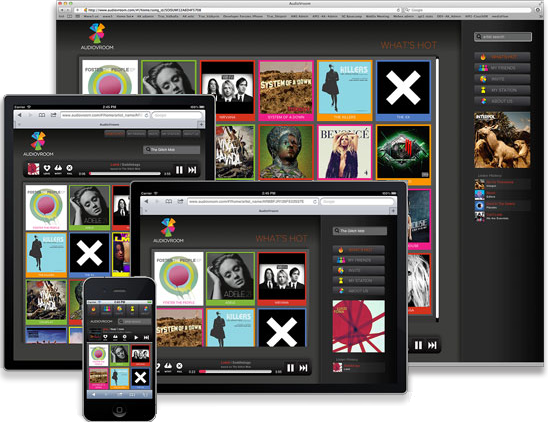The image size is (548, 422).
Task: Click scrollbar of desktop browser album grid
Action: [437, 189]
